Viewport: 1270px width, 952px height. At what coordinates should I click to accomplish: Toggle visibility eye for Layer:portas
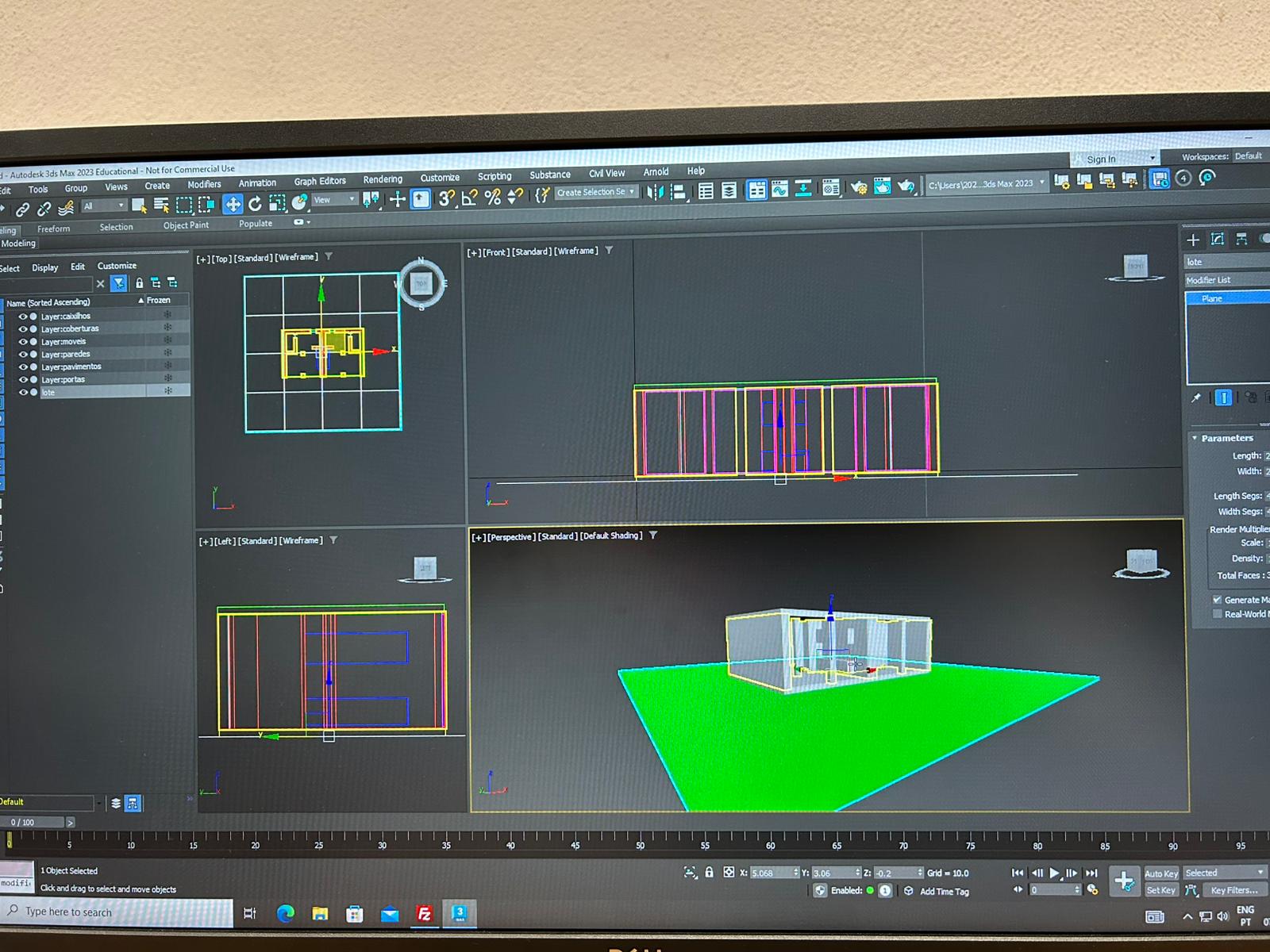(x=22, y=379)
